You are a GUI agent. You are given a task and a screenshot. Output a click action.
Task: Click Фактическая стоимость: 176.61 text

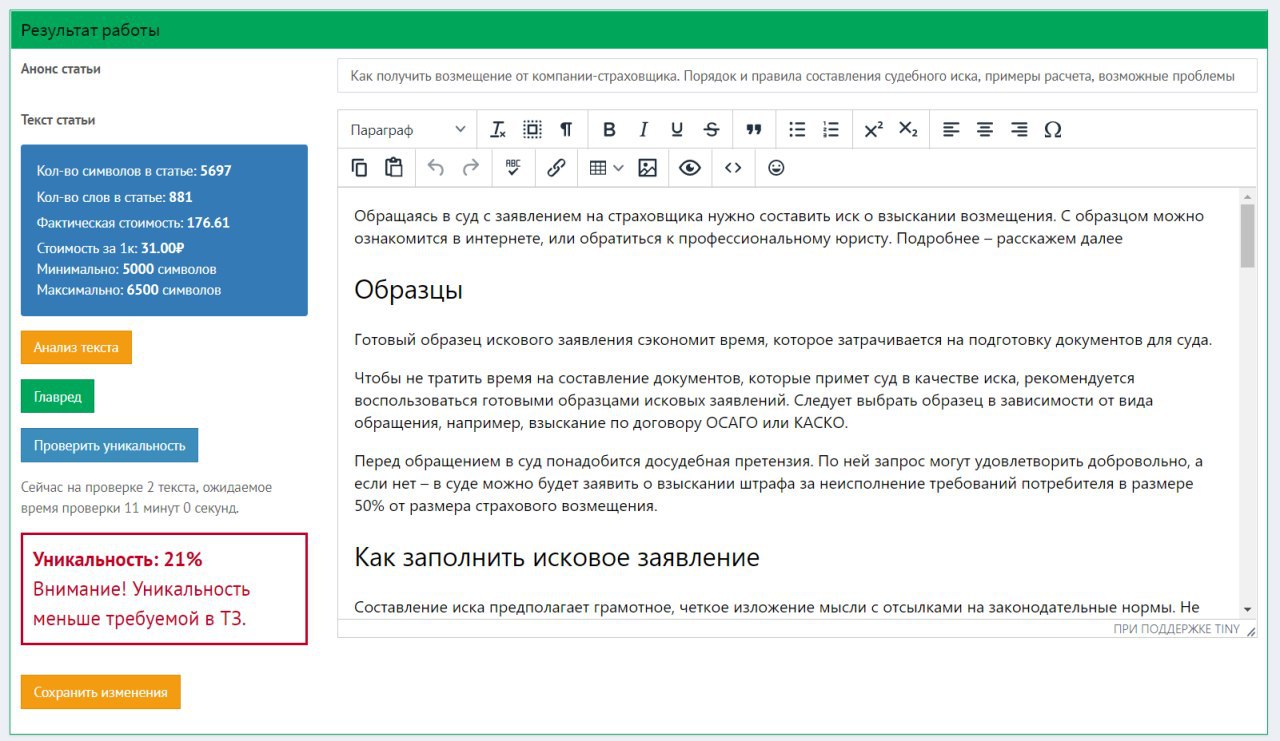pyautogui.click(x=133, y=223)
